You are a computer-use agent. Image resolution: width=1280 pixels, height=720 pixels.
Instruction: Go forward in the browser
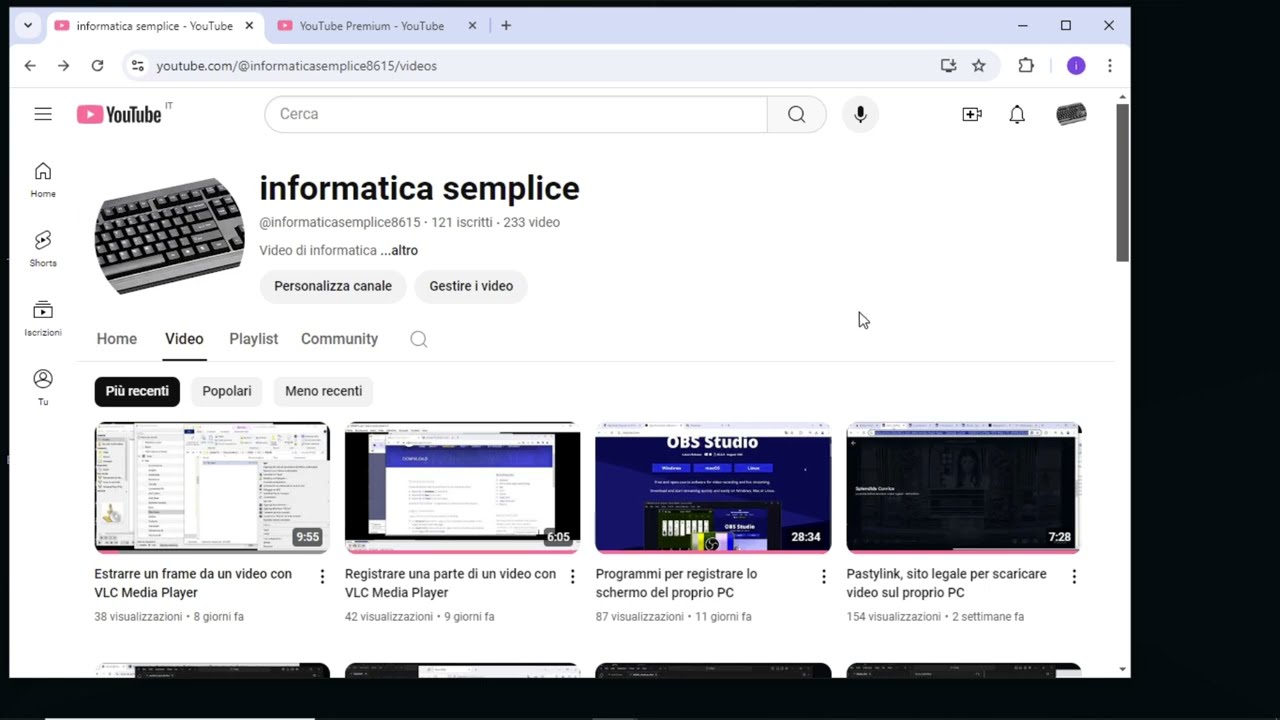[64, 66]
